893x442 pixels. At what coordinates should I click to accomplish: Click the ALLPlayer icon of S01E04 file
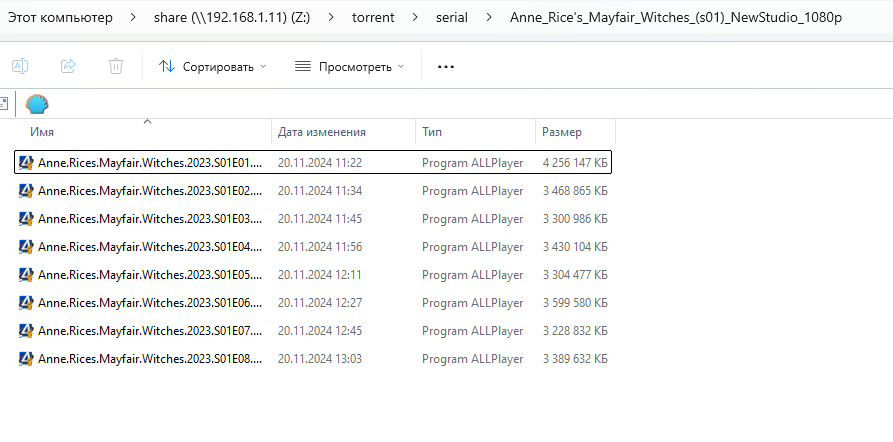pyautogui.click(x=27, y=246)
